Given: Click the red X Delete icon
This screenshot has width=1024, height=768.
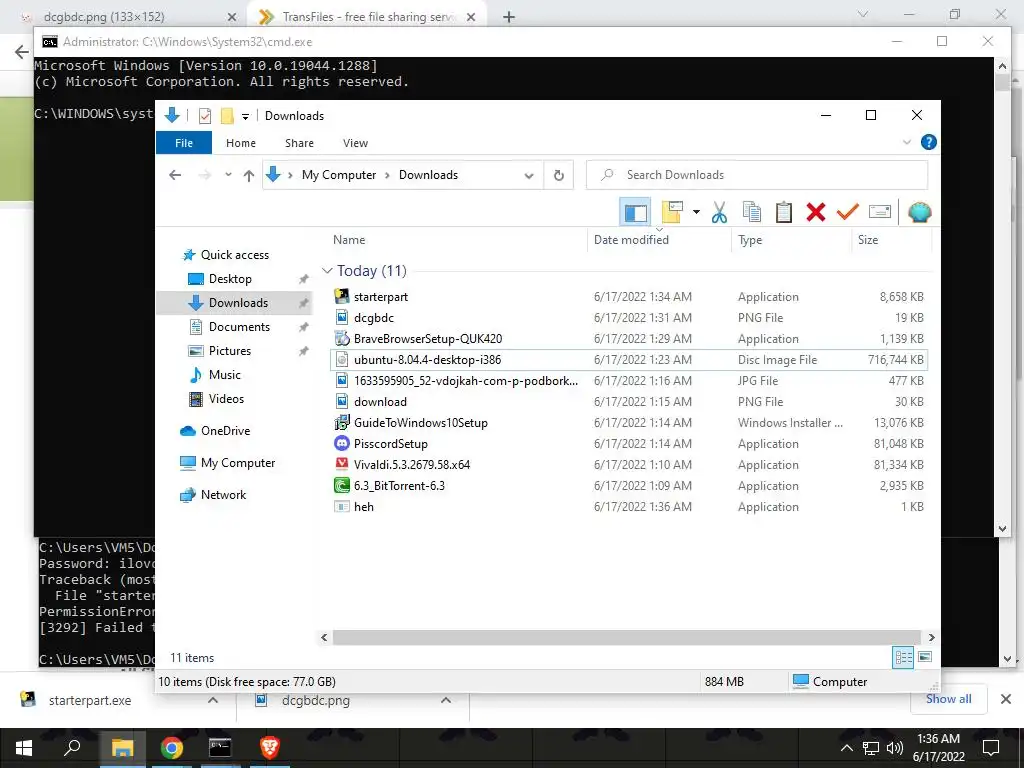Looking at the screenshot, I should click(816, 212).
